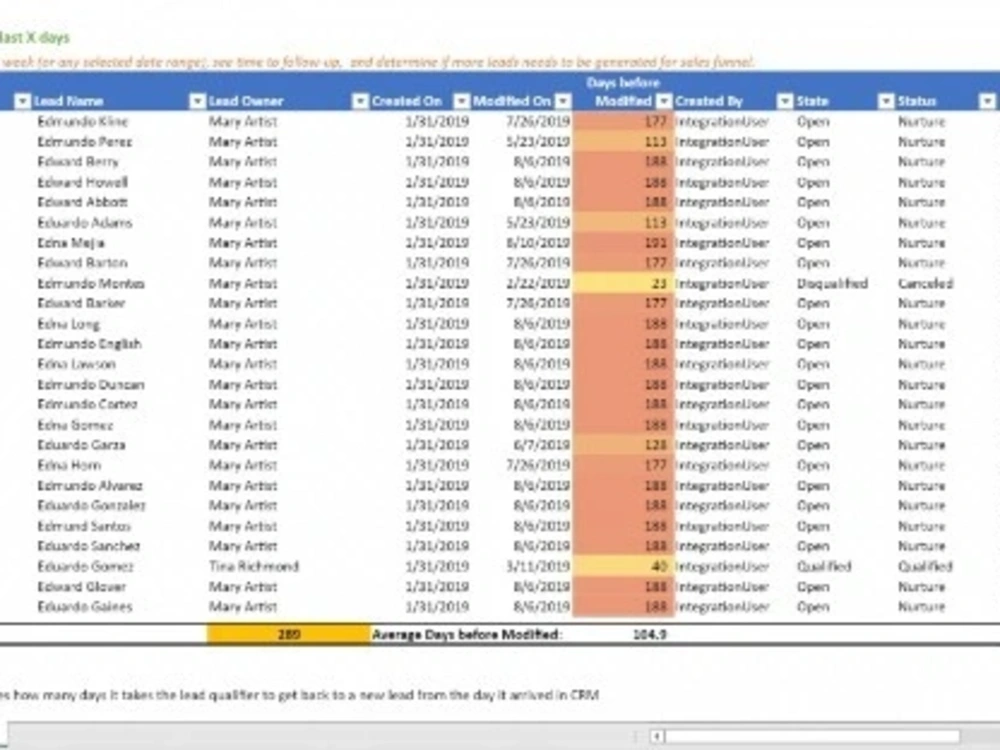1000x750 pixels.
Task: Select the 40 days before modified cell
Action: 623,566
